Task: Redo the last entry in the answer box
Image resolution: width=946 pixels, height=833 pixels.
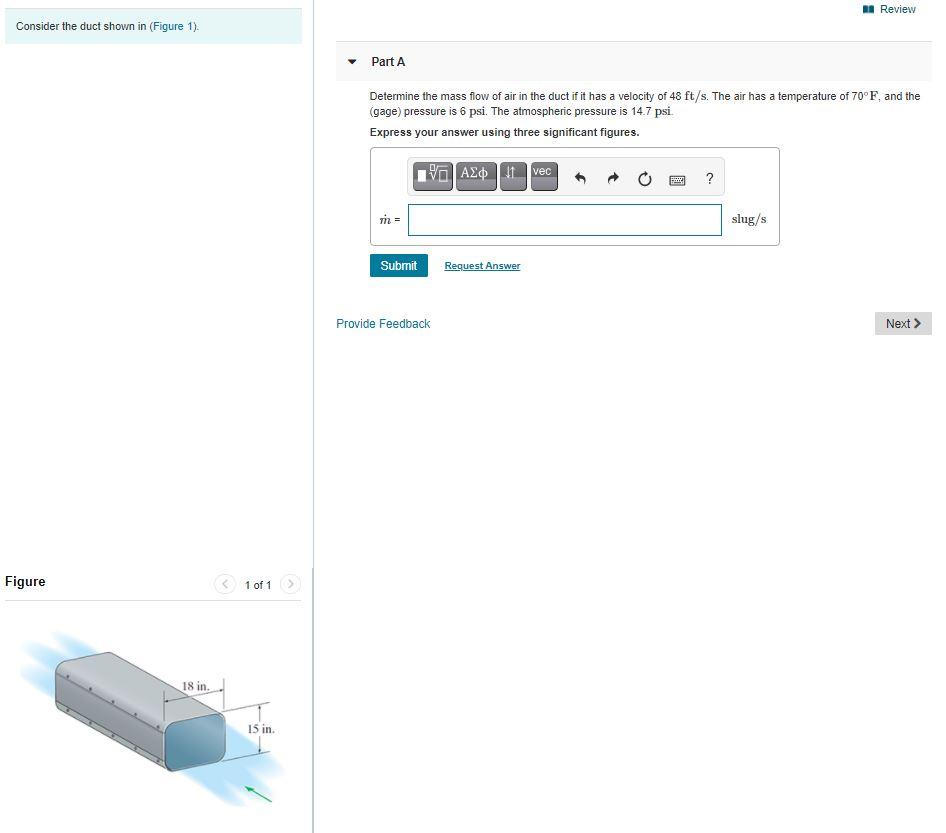Action: pyautogui.click(x=612, y=178)
